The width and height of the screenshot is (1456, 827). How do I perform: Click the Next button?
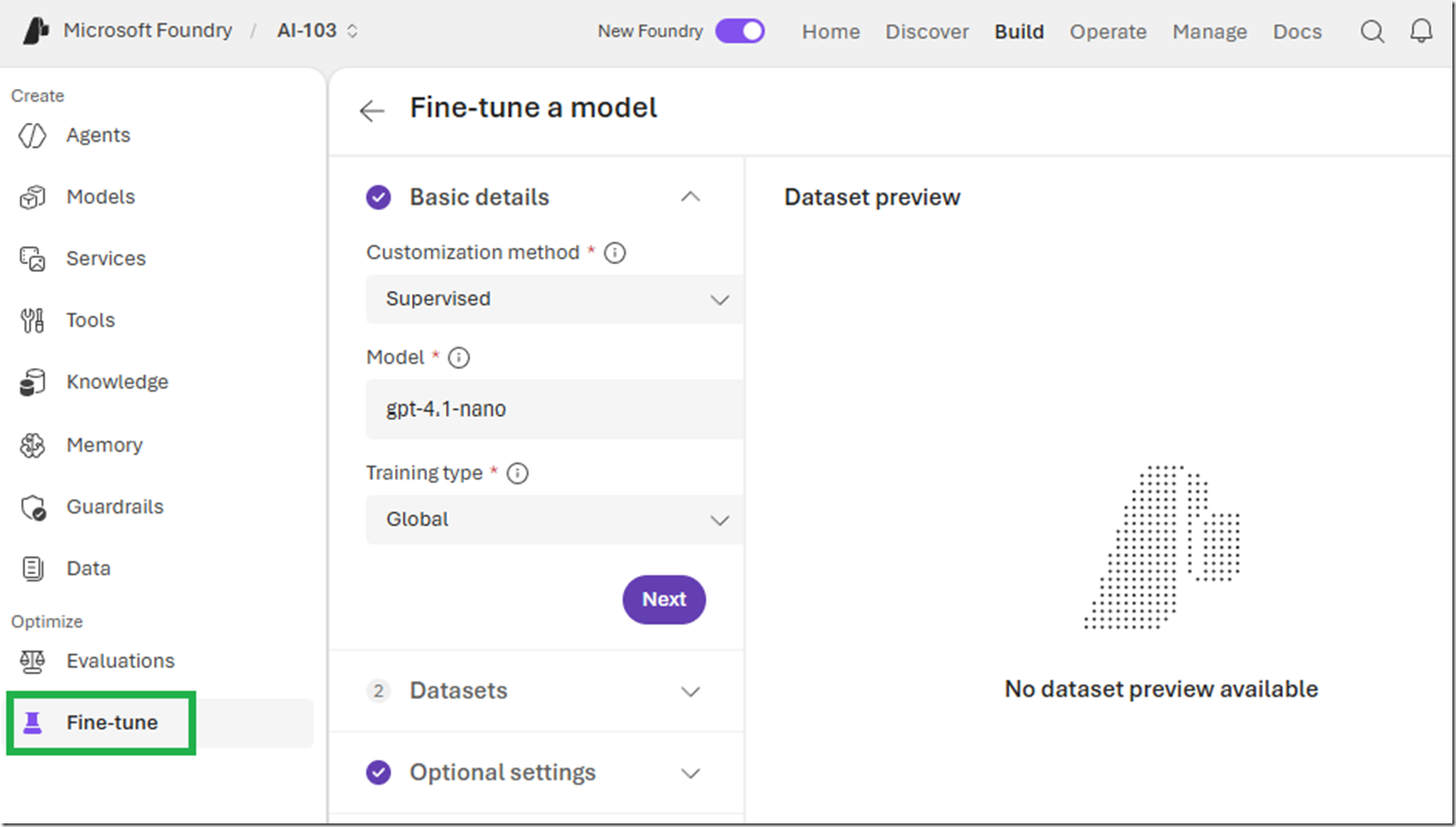pyautogui.click(x=664, y=600)
